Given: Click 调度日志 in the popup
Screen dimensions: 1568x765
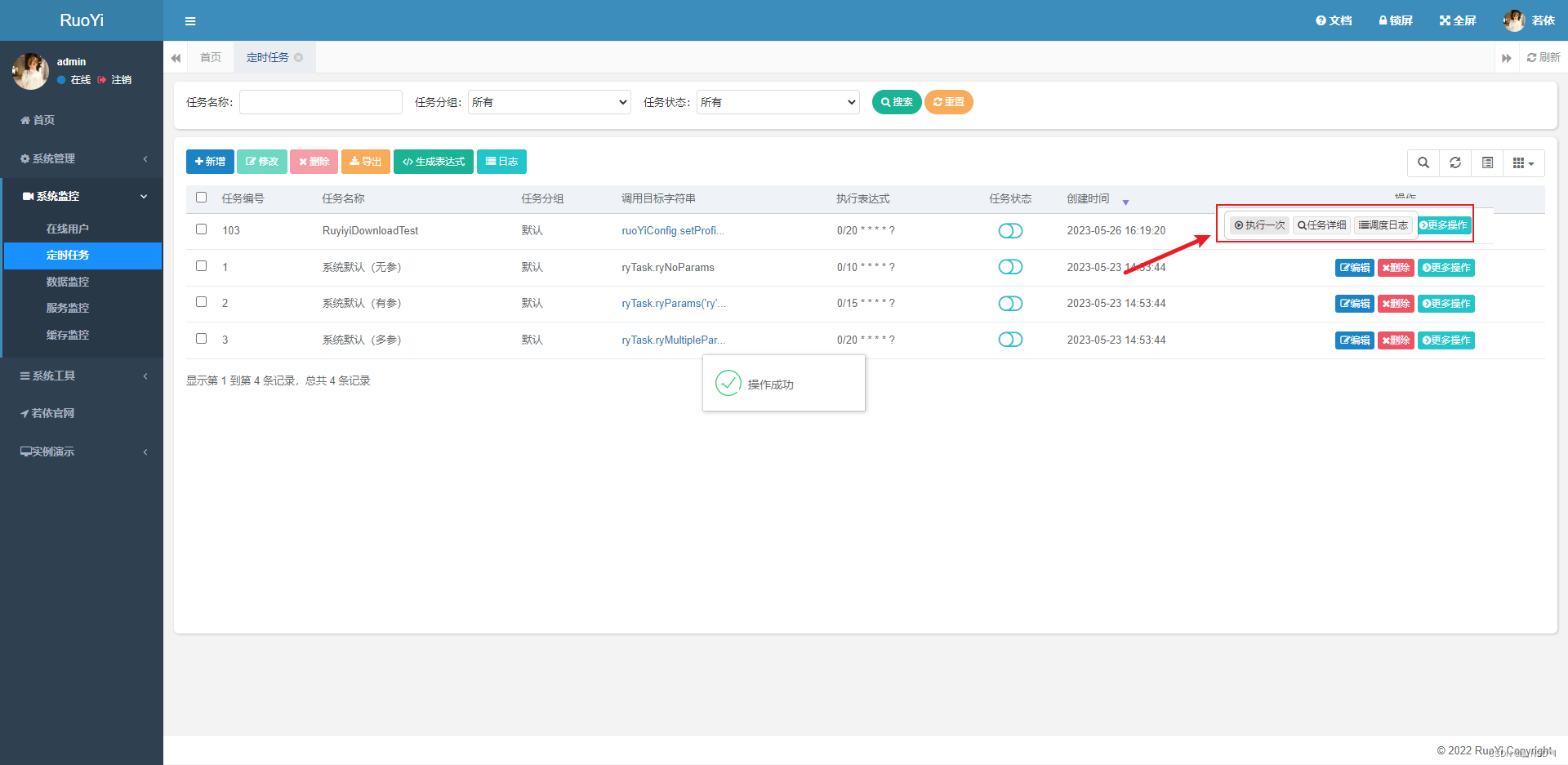Looking at the screenshot, I should click(1383, 225).
